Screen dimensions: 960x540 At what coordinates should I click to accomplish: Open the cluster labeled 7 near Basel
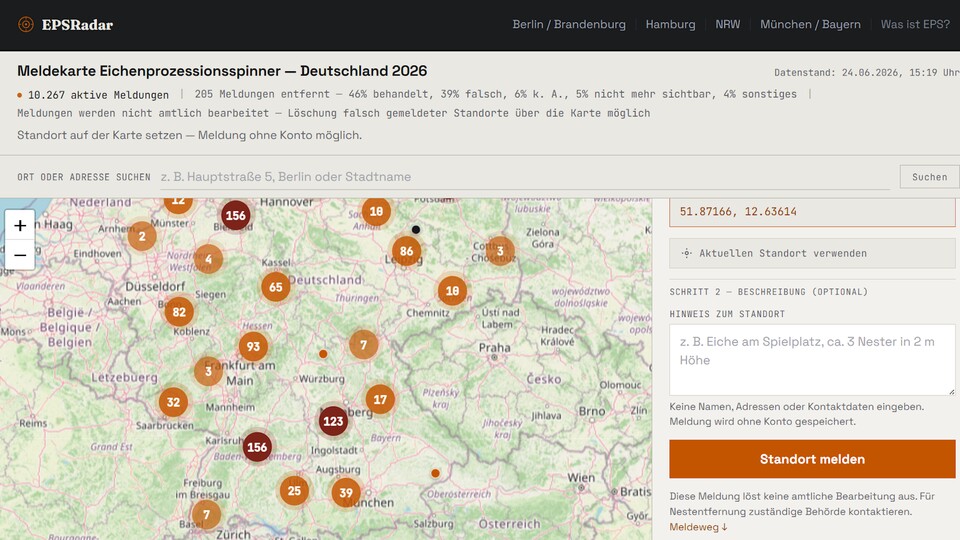click(206, 515)
